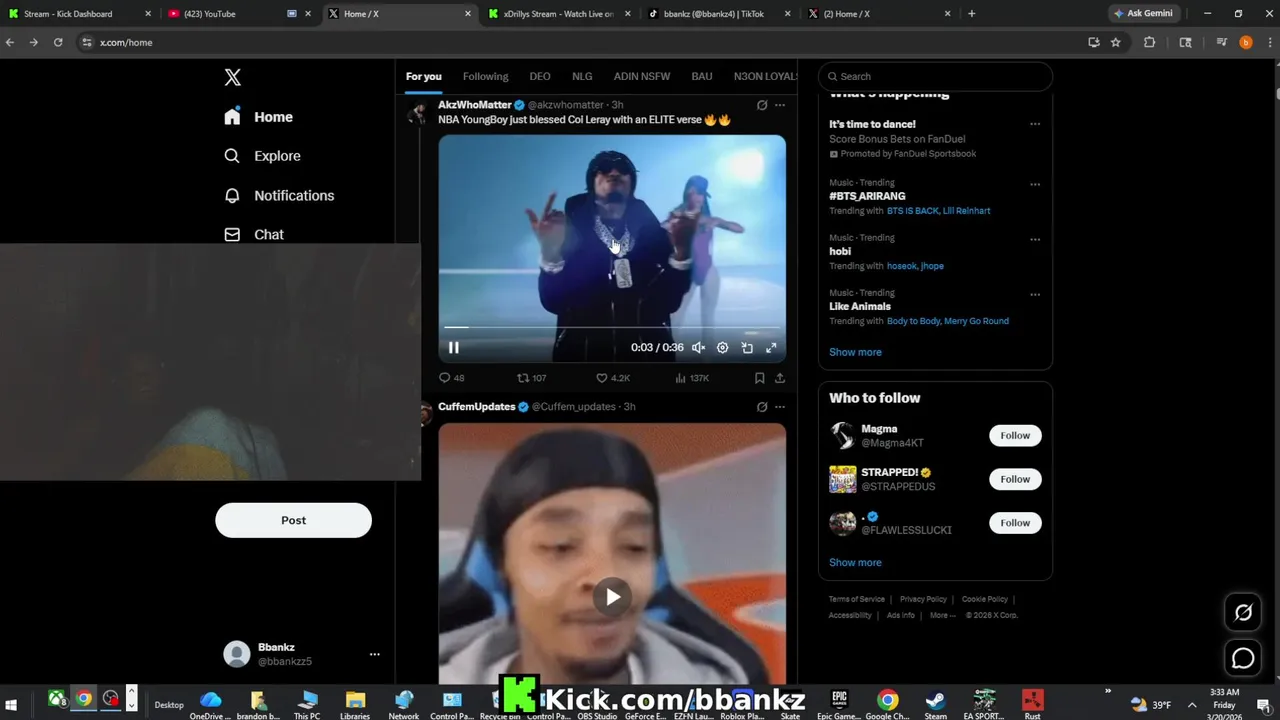Viewport: 1280px width, 720px height.
Task: Open options for #BTS_ARIRANG trend
Action: tap(1035, 184)
